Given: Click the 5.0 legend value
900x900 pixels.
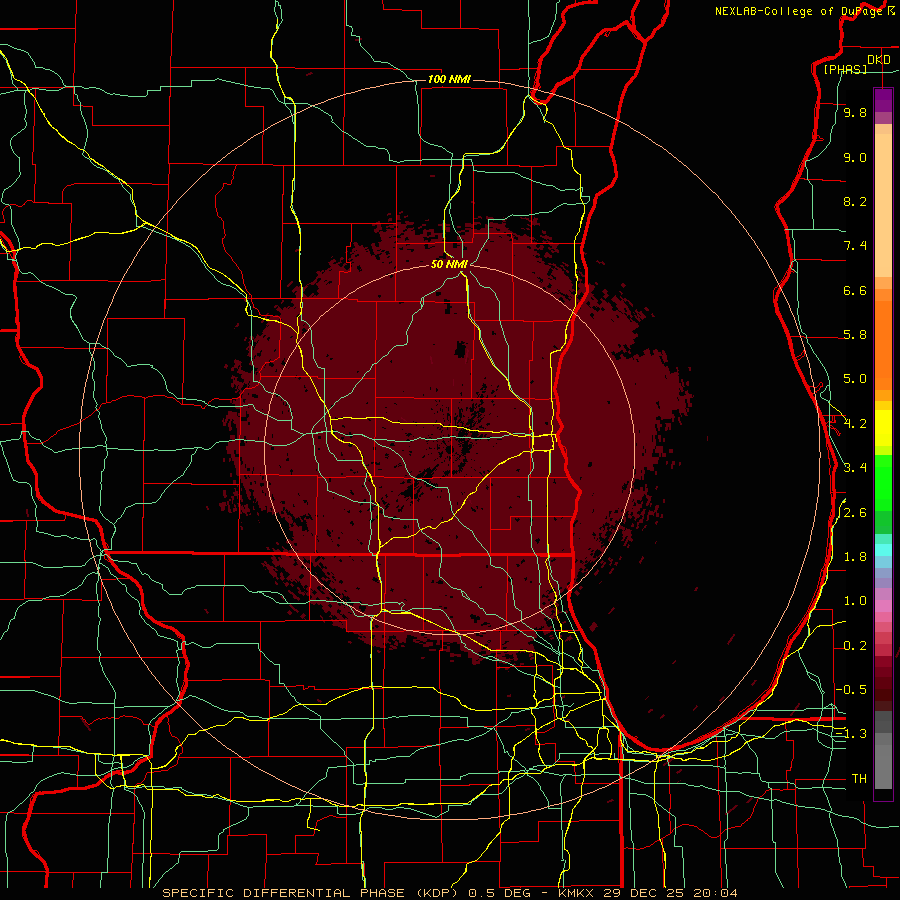Looking at the screenshot, I should pos(855,379).
